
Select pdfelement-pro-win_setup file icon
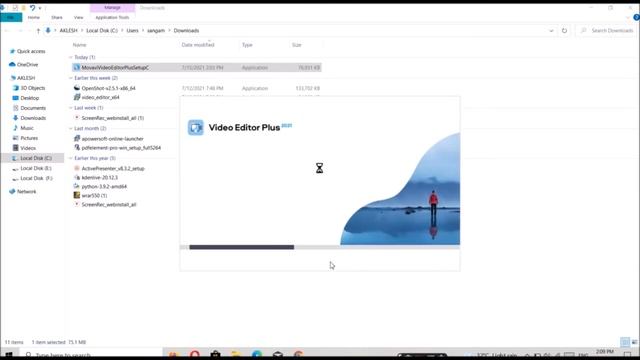pyautogui.click(x=77, y=147)
